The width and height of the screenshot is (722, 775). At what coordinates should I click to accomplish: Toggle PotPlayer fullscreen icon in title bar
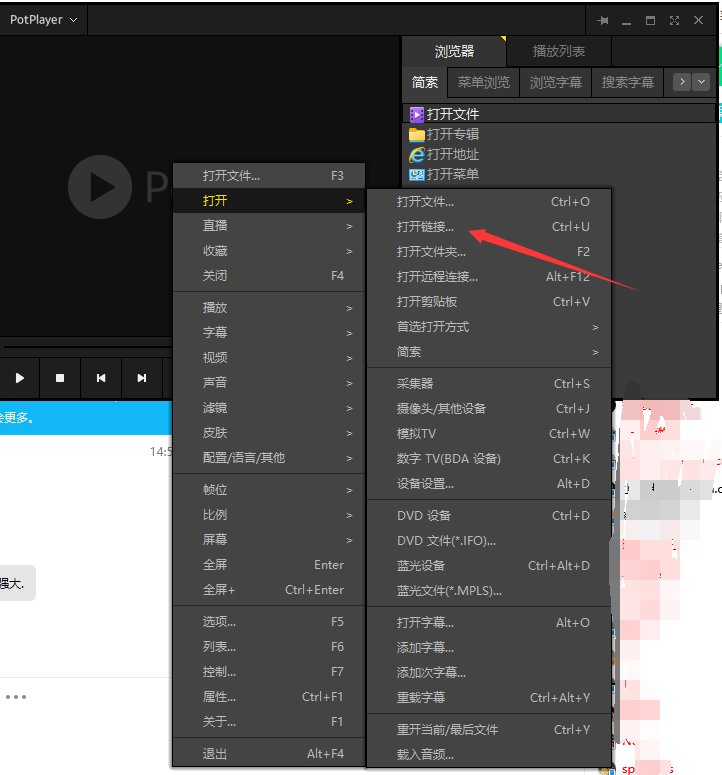point(674,20)
